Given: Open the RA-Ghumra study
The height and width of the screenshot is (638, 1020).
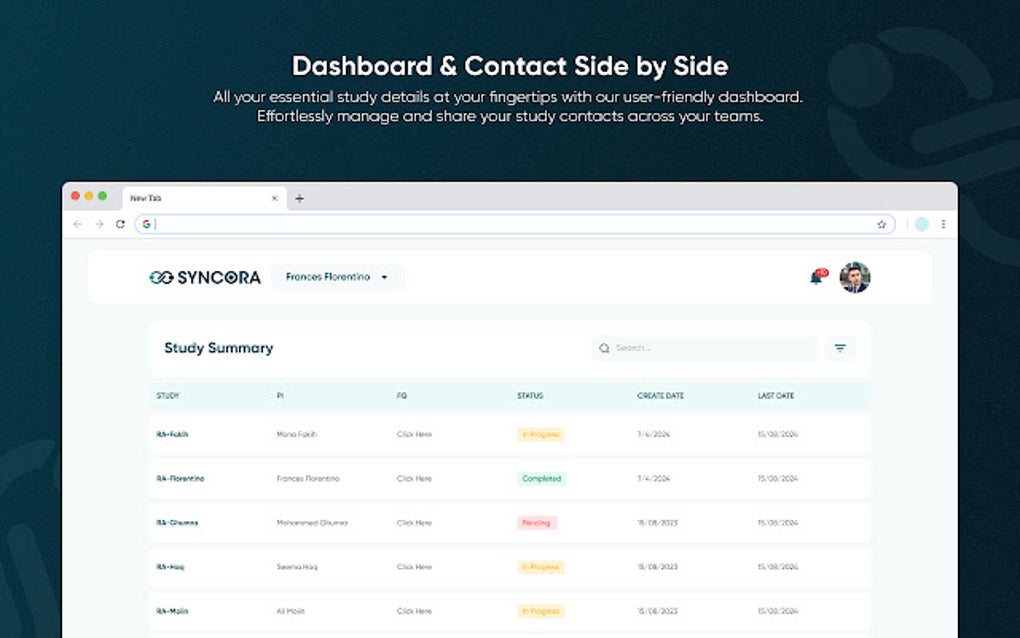Looking at the screenshot, I should pos(177,523).
